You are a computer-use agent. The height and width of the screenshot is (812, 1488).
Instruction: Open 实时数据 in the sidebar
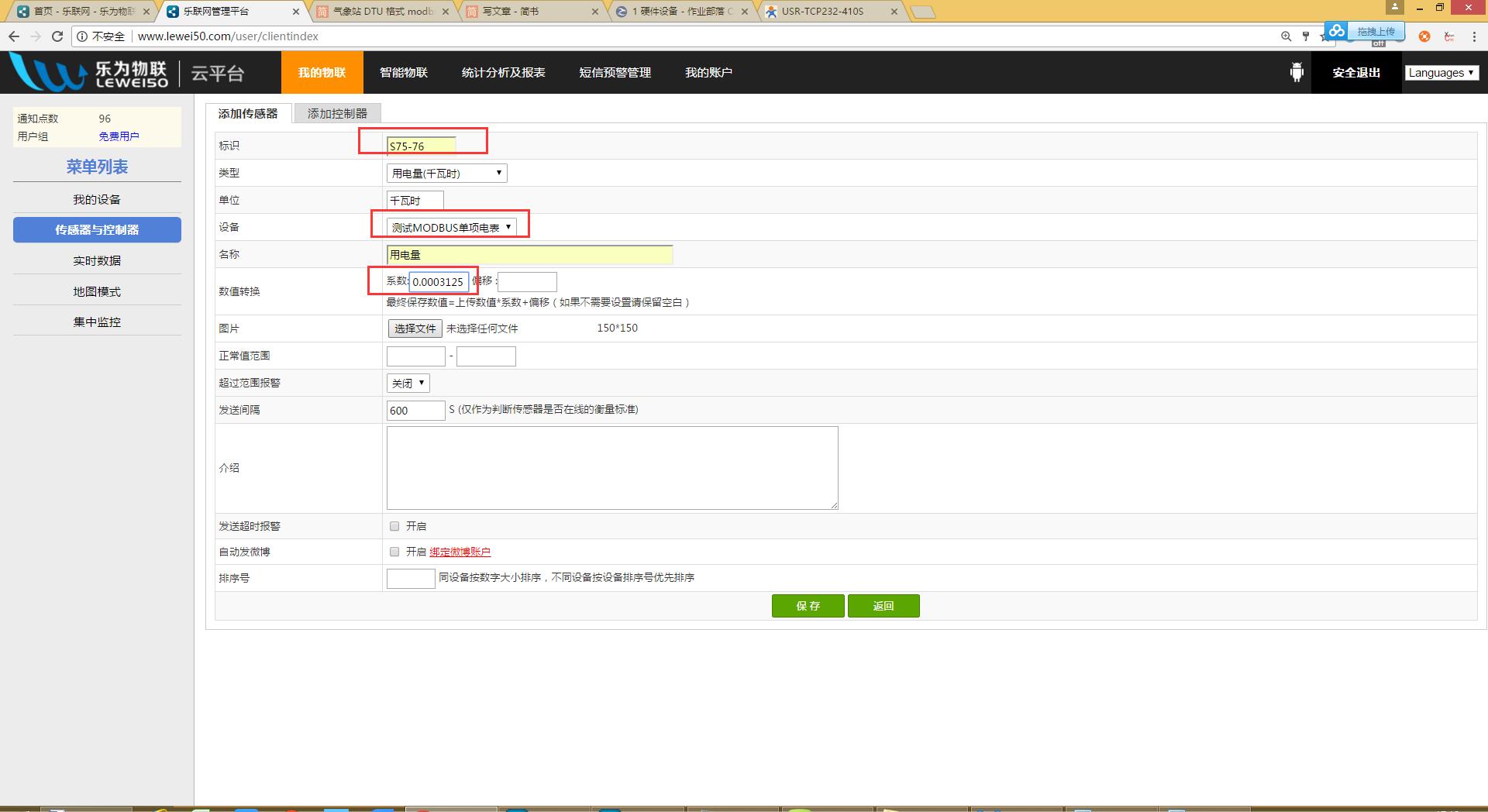[97, 260]
